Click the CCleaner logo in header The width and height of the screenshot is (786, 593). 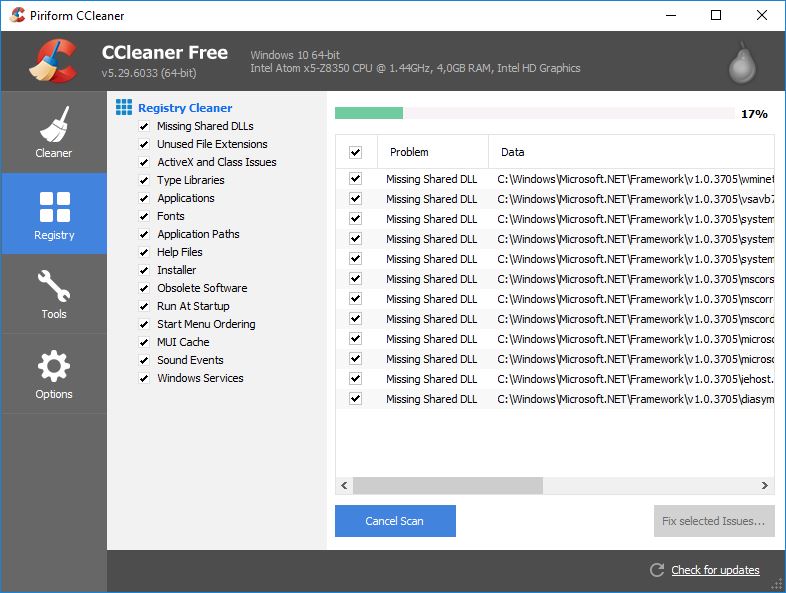[x=53, y=61]
